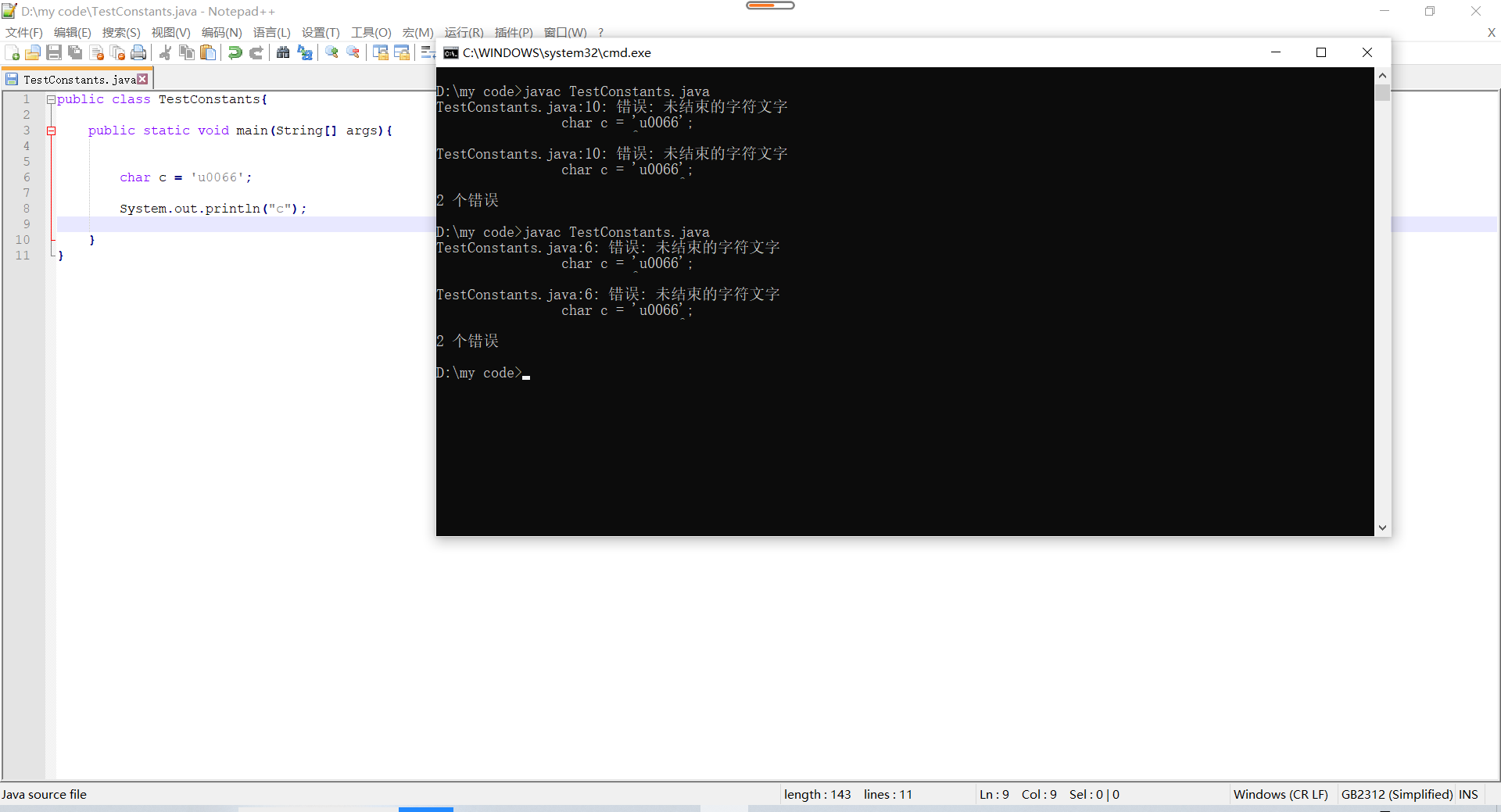
Task: Close the TestConstants.java tab with red X
Action: (142, 79)
